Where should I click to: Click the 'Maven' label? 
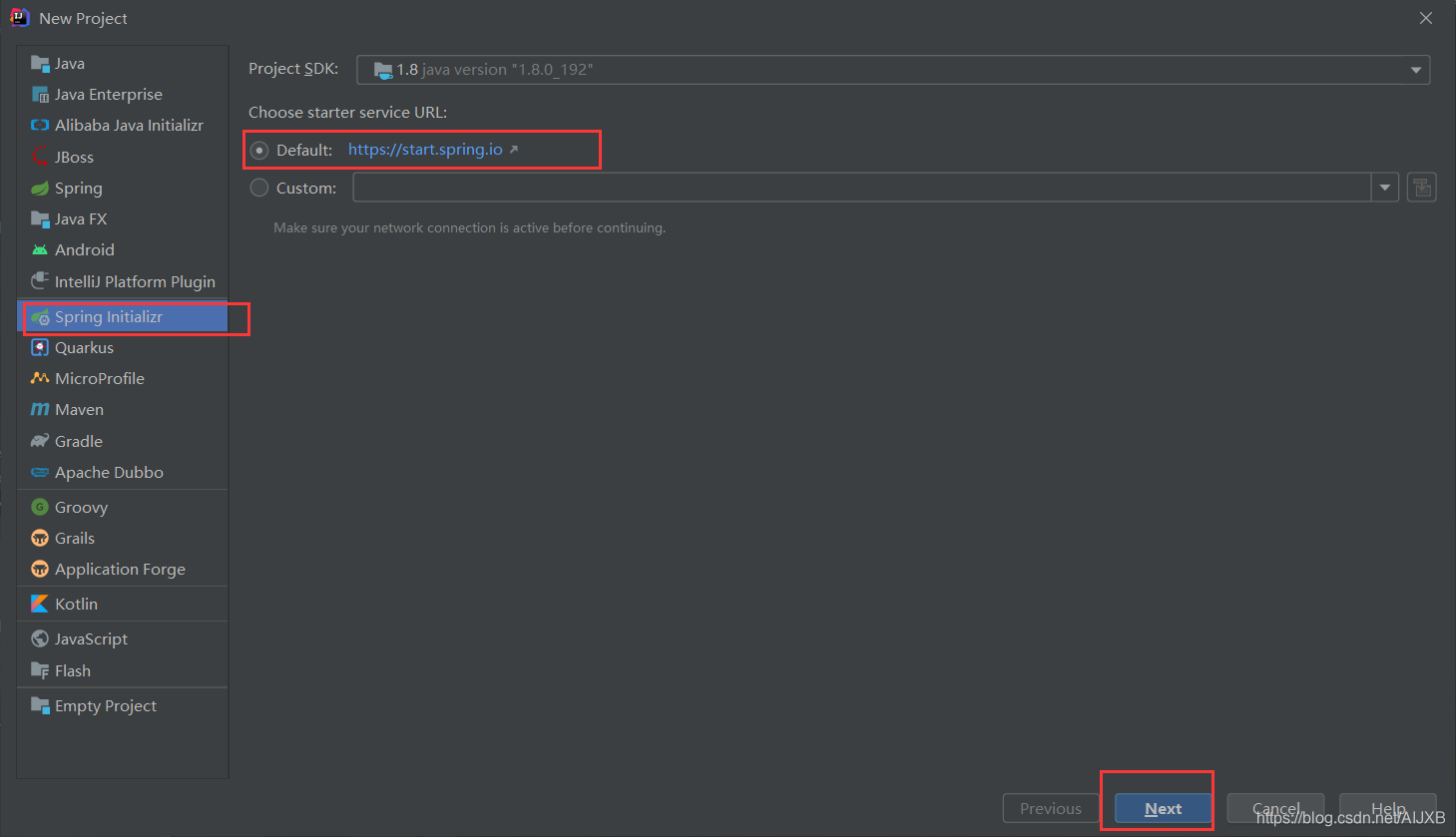79,410
